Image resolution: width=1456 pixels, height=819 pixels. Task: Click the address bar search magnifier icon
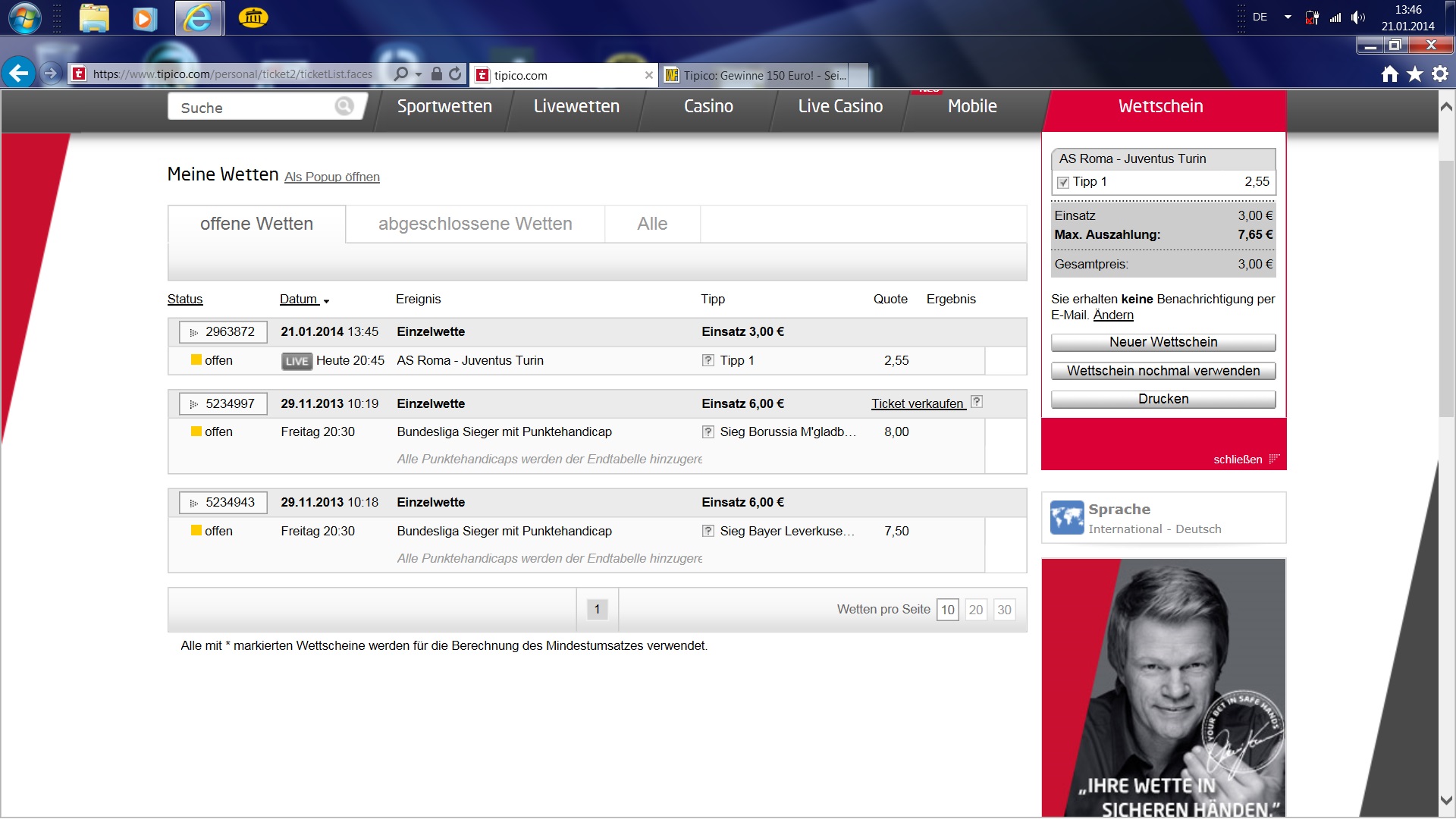pyautogui.click(x=401, y=74)
